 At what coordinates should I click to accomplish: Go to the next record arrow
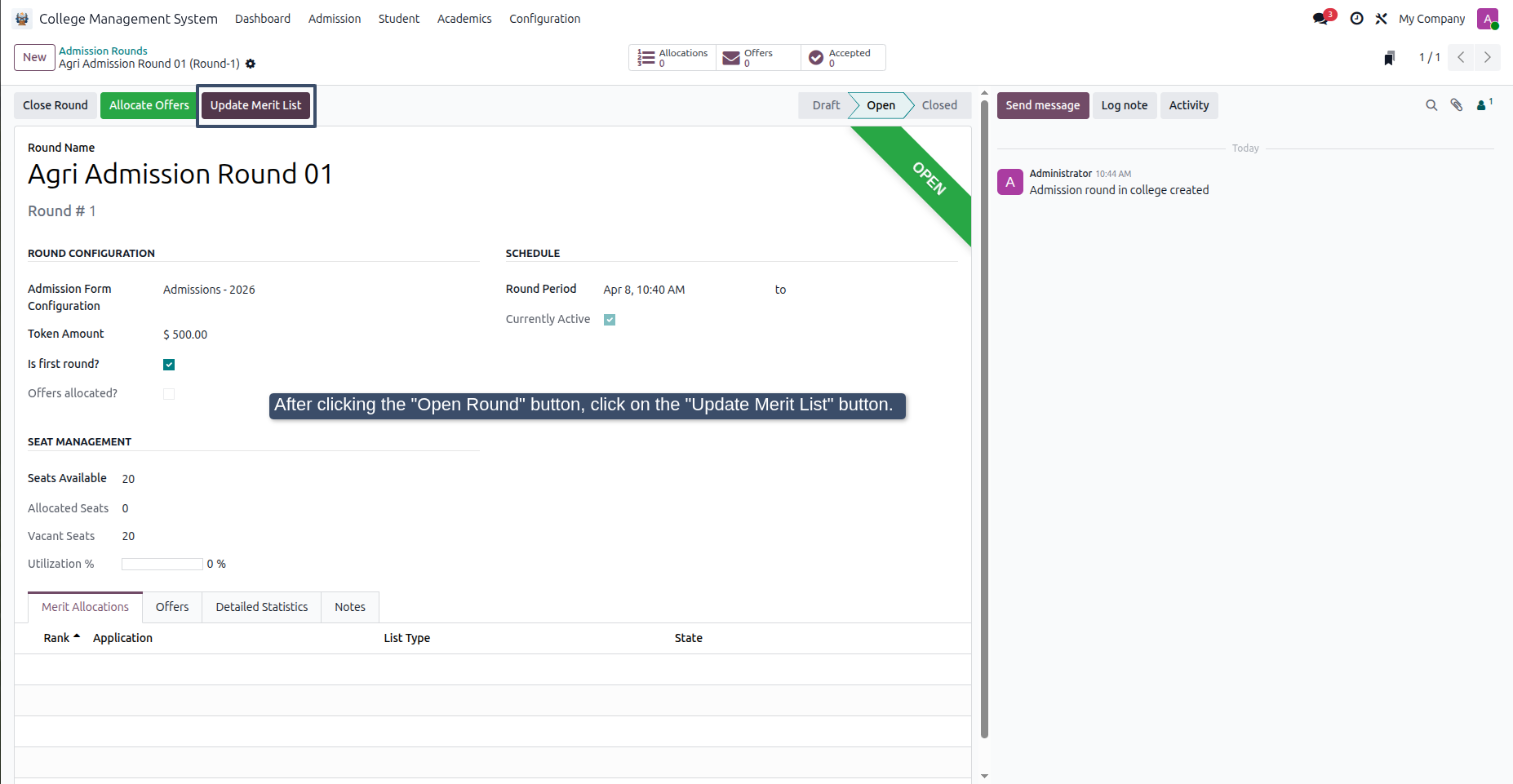pyautogui.click(x=1487, y=57)
